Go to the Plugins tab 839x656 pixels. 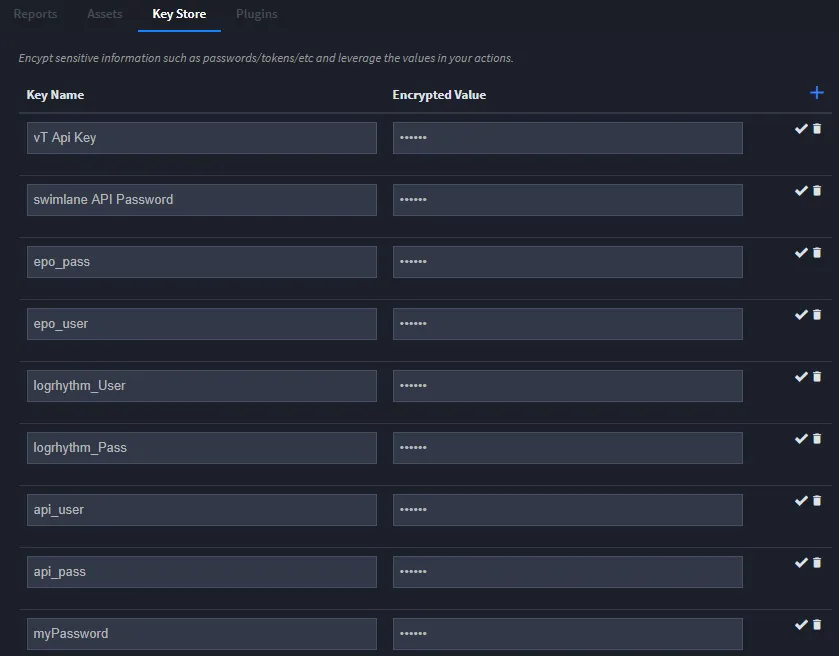pos(257,14)
